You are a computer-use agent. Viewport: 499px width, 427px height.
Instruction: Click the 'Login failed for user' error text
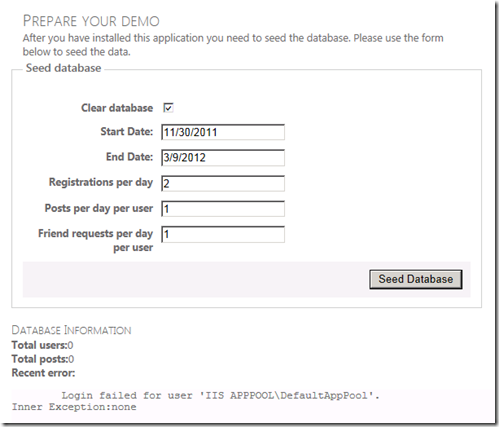click(221, 396)
